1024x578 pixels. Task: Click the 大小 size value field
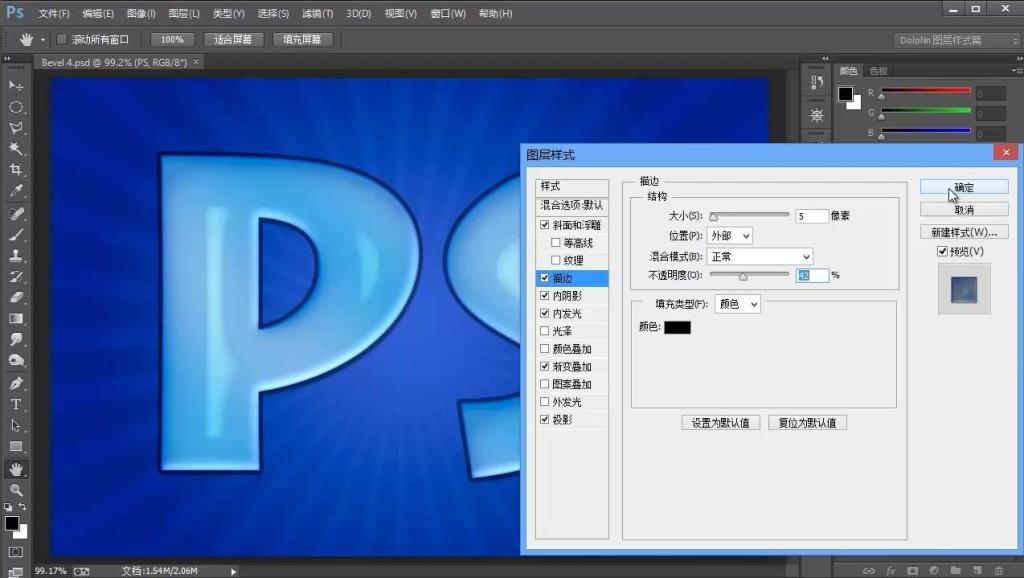tap(812, 216)
